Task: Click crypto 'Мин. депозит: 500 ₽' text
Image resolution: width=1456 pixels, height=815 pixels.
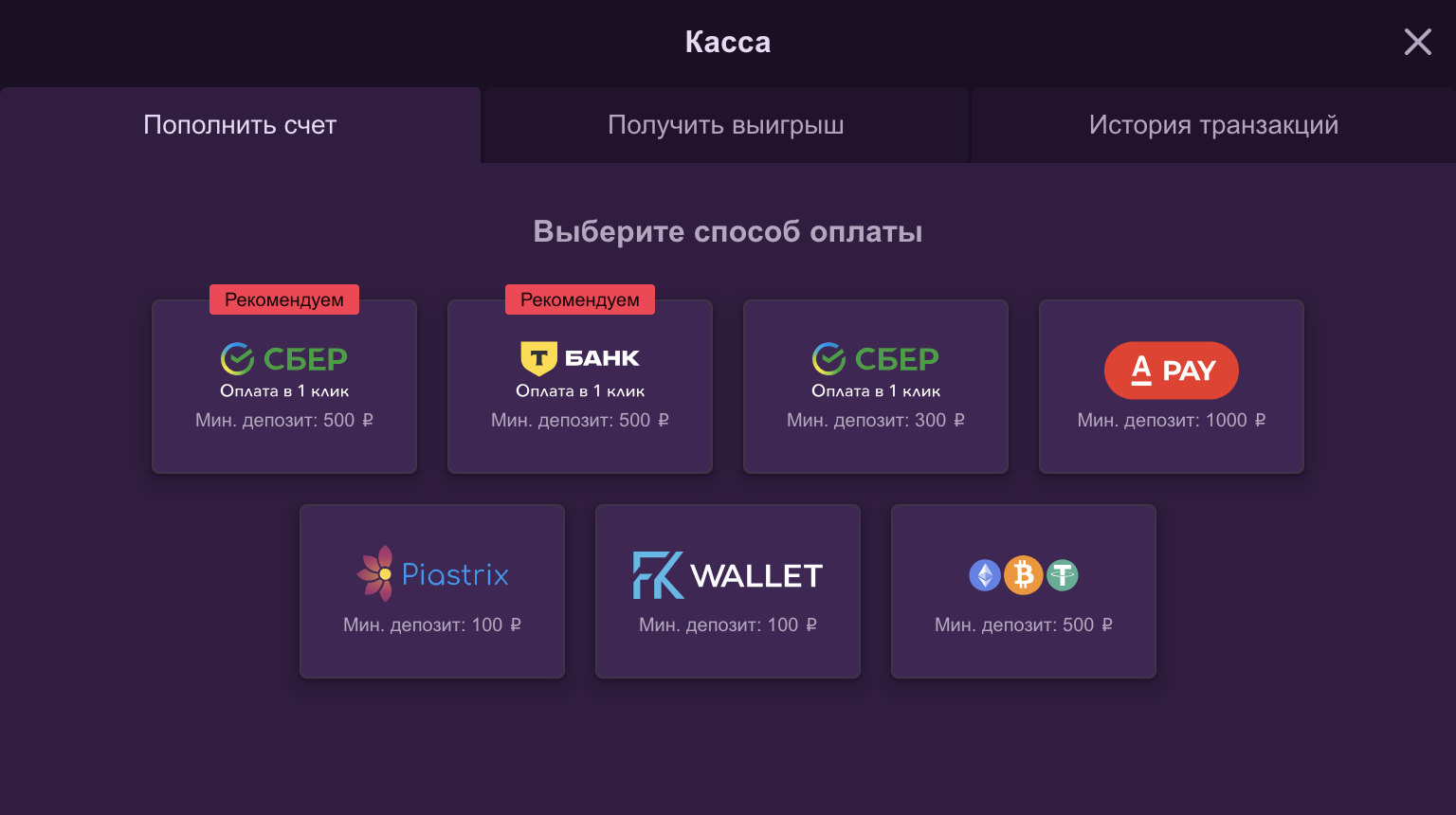Action: [1024, 625]
